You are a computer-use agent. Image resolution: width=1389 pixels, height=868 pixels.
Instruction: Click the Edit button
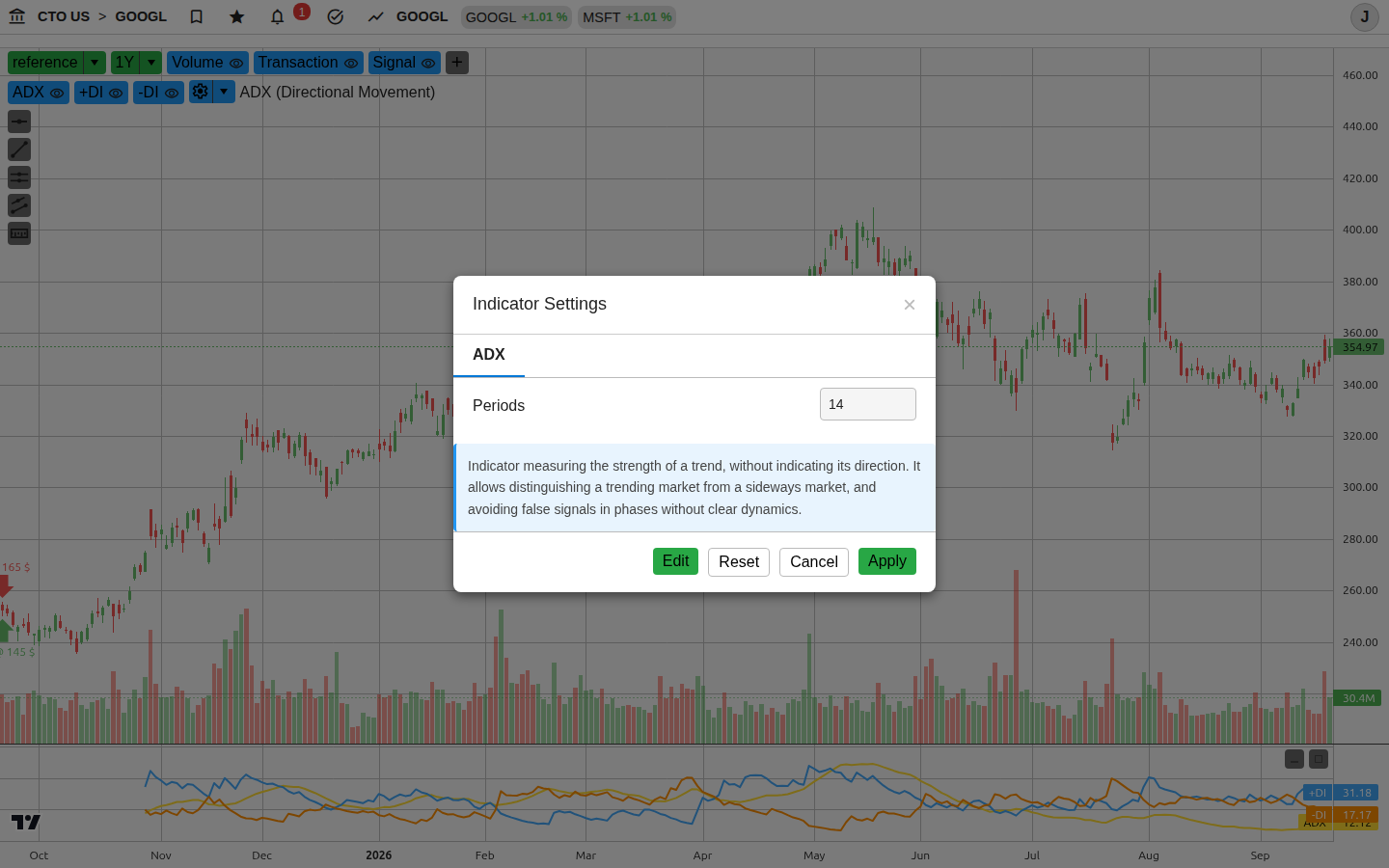coord(675,561)
